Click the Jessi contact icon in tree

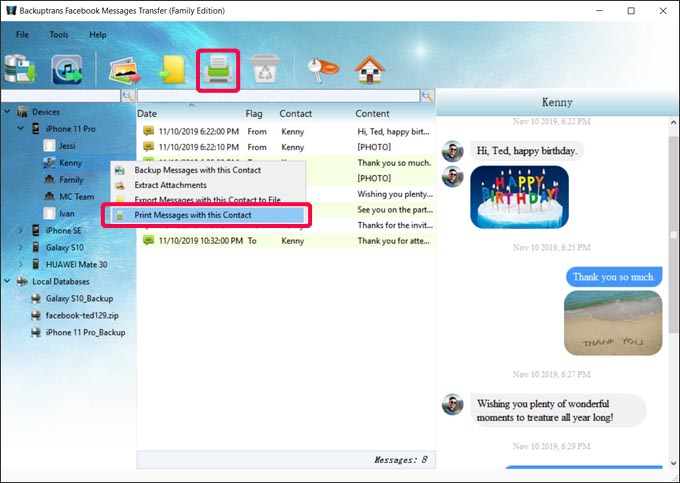tap(49, 145)
